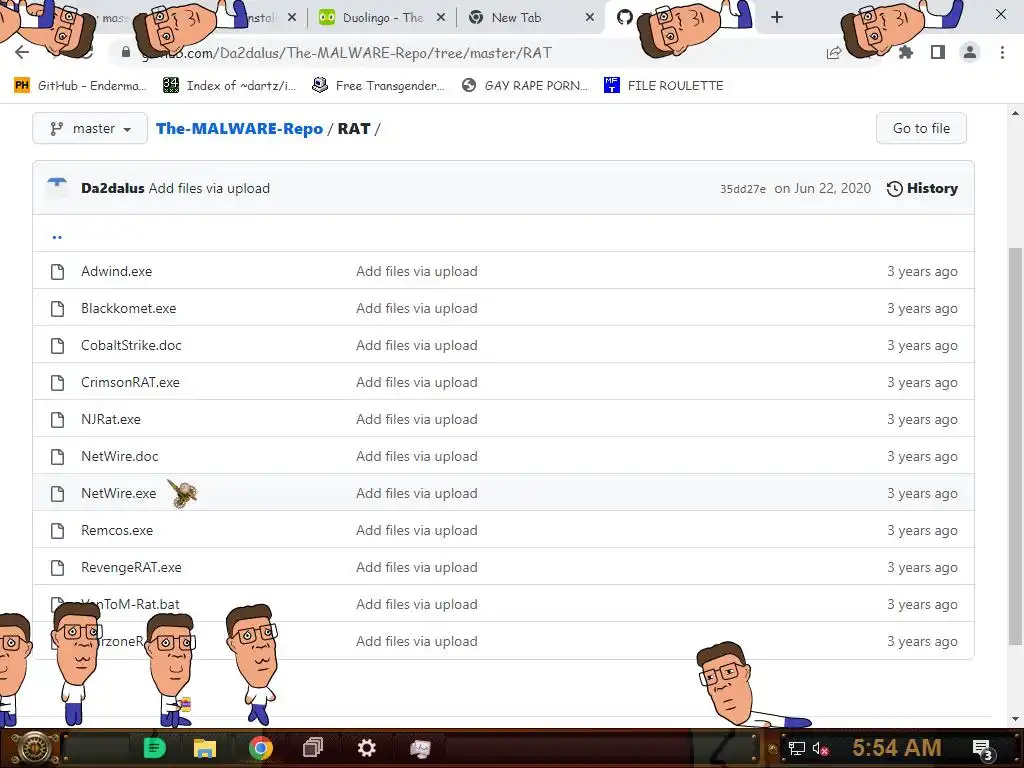1024x768 pixels.
Task: Go up to parent directory dots
Action: click(x=57, y=237)
